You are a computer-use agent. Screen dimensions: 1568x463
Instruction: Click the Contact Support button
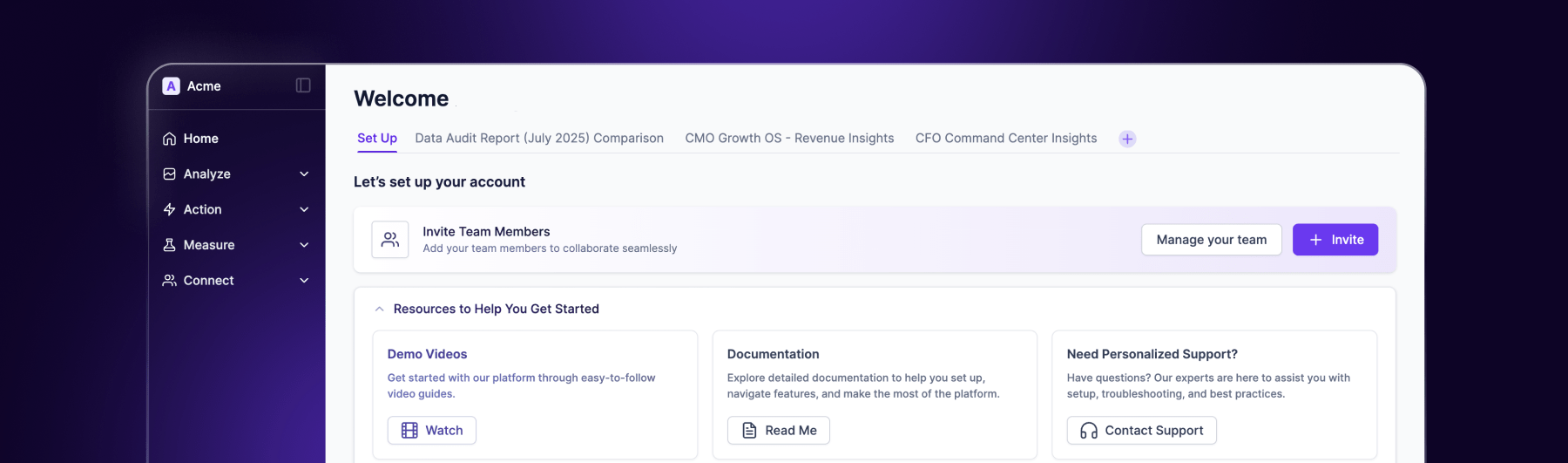pyautogui.click(x=1141, y=431)
